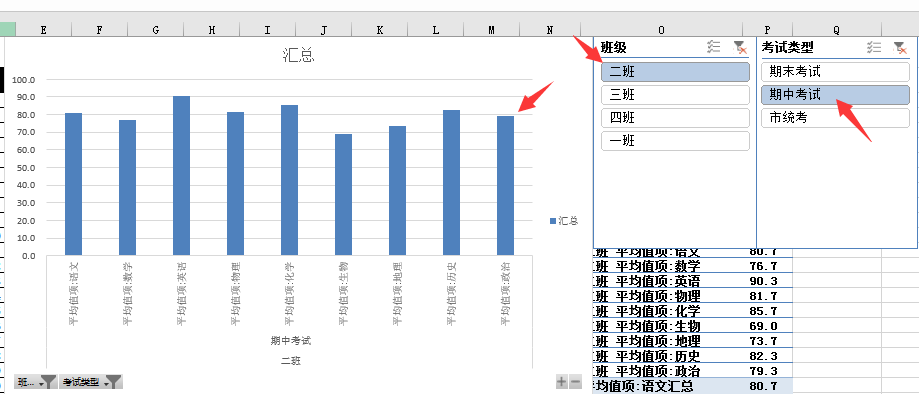
Task: Click the 化学 bar in chart
Action: click(x=290, y=180)
